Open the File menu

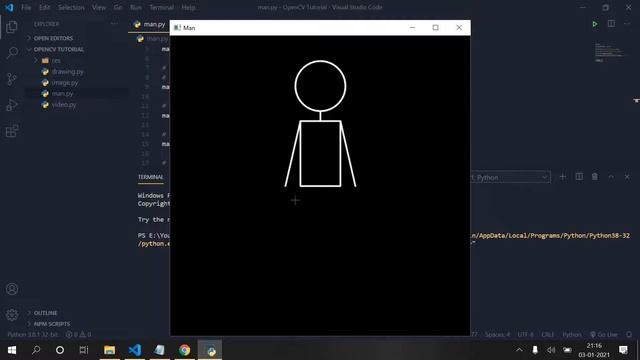tap(26, 7)
